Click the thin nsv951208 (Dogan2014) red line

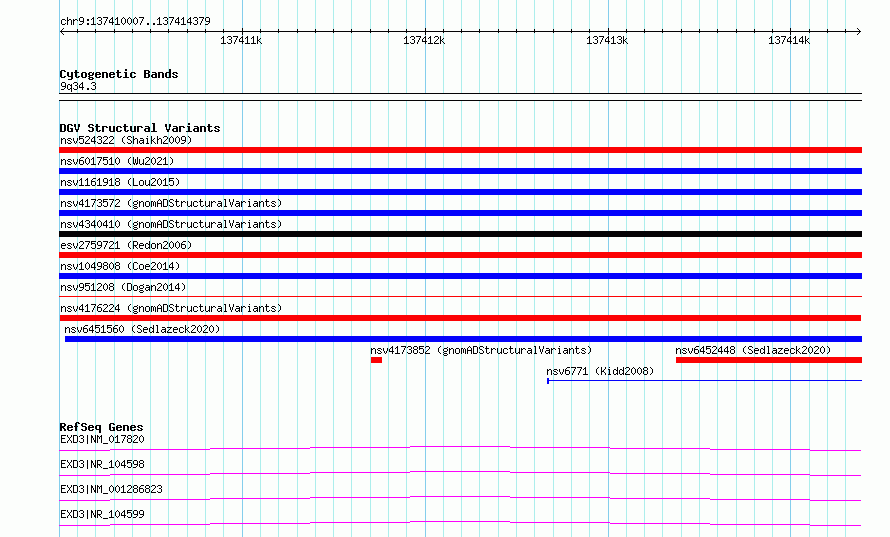pos(460,296)
